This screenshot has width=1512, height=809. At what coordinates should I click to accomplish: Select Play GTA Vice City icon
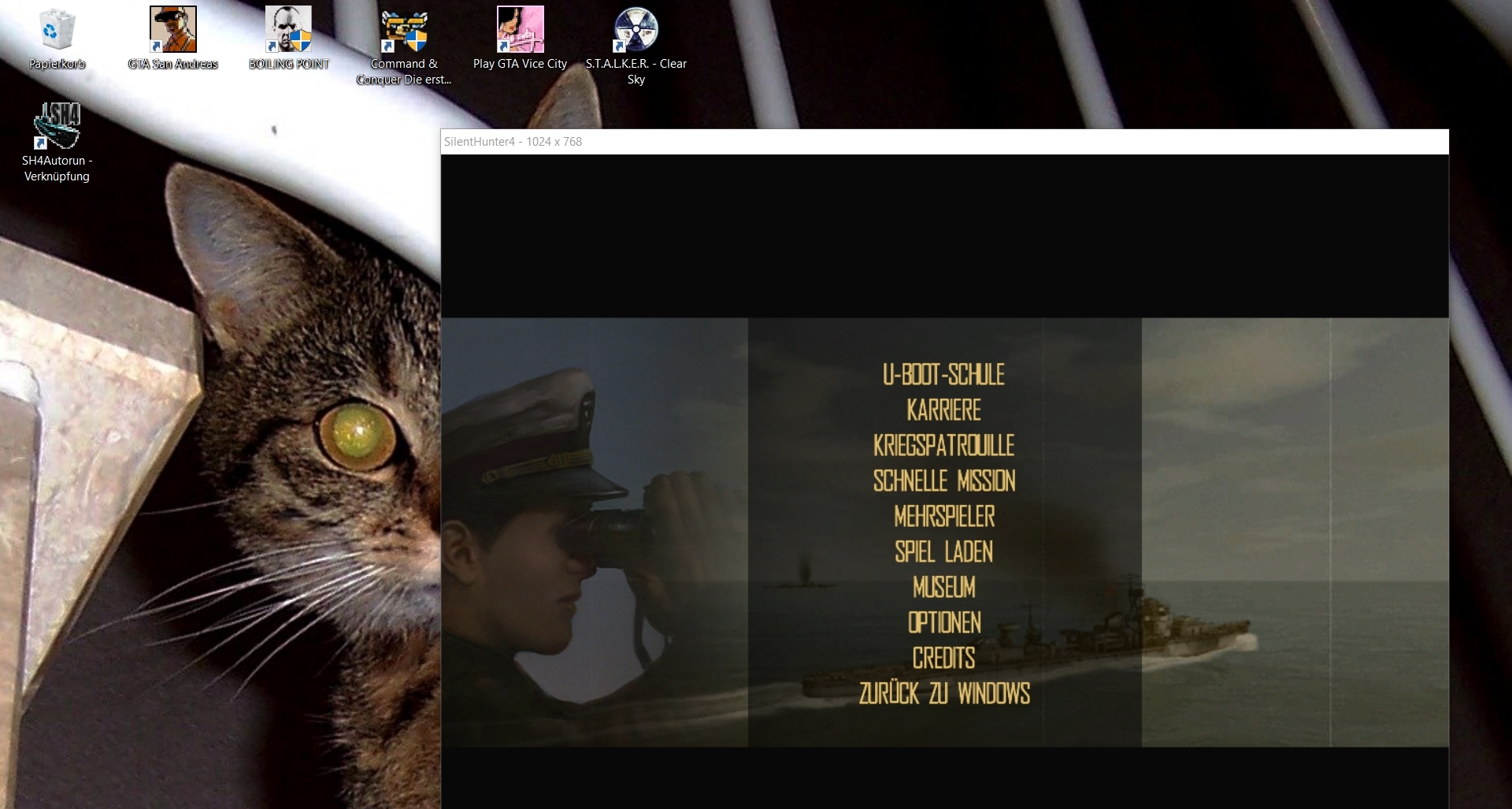point(520,32)
